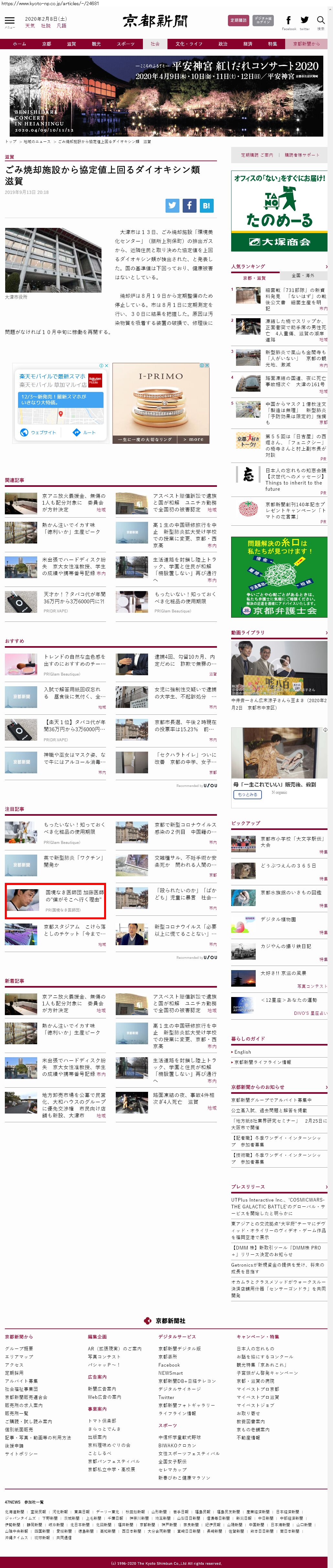The height and width of the screenshot is (1568, 333).
Task: Share the article via Twitter button
Action: tap(173, 205)
